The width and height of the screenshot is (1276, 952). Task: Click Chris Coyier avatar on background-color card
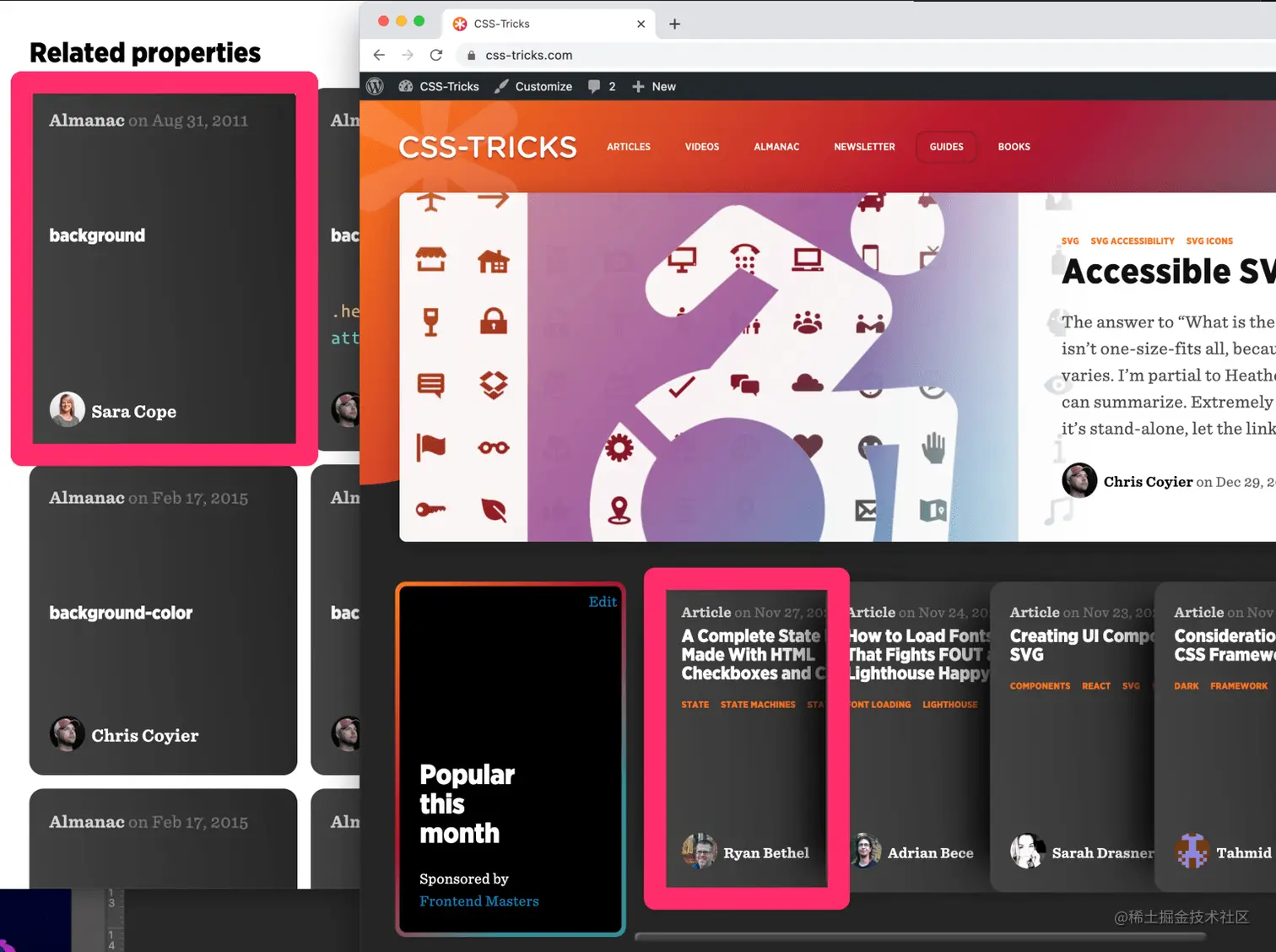coord(67,733)
